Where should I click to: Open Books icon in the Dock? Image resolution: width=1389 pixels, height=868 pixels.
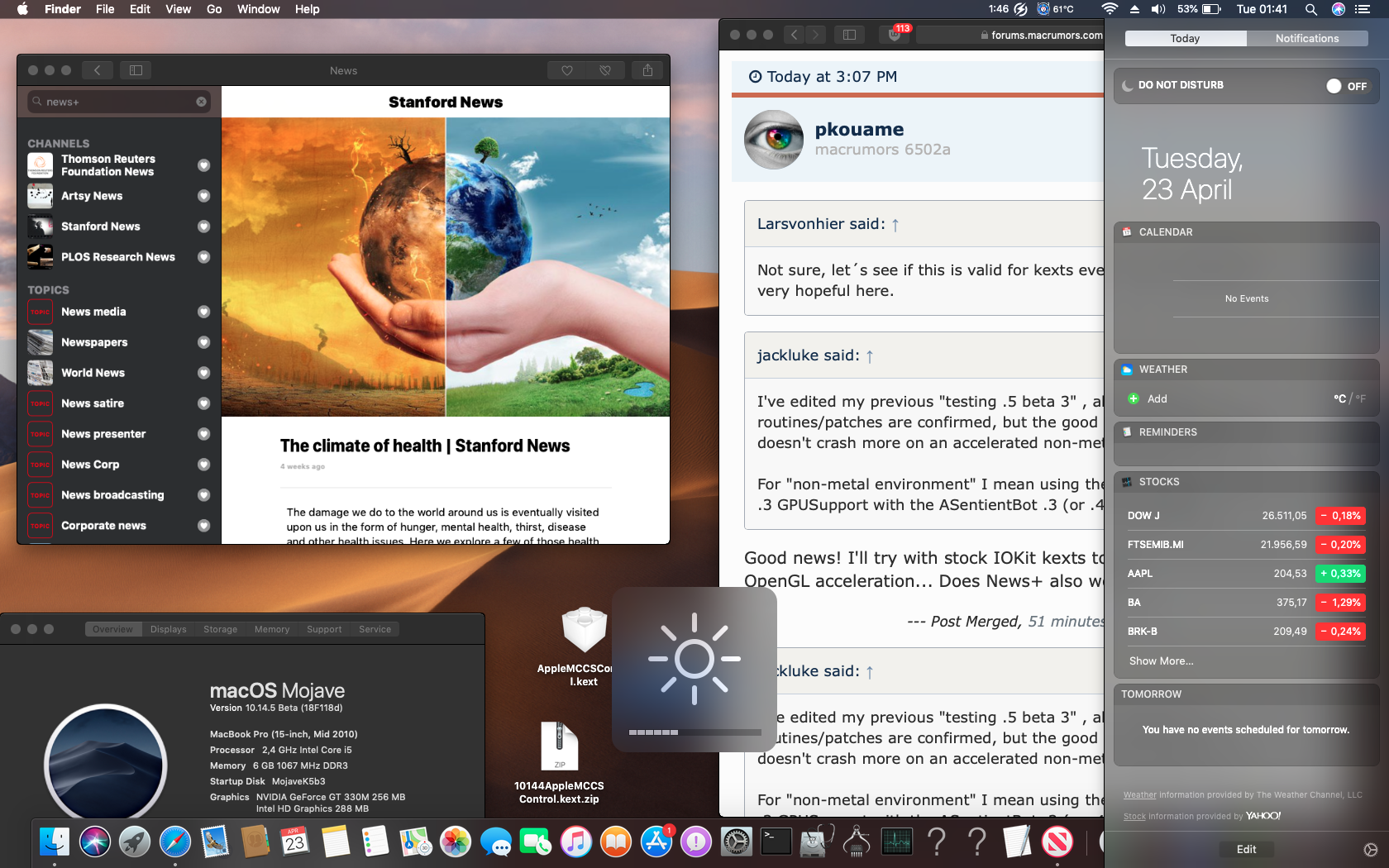(616, 842)
